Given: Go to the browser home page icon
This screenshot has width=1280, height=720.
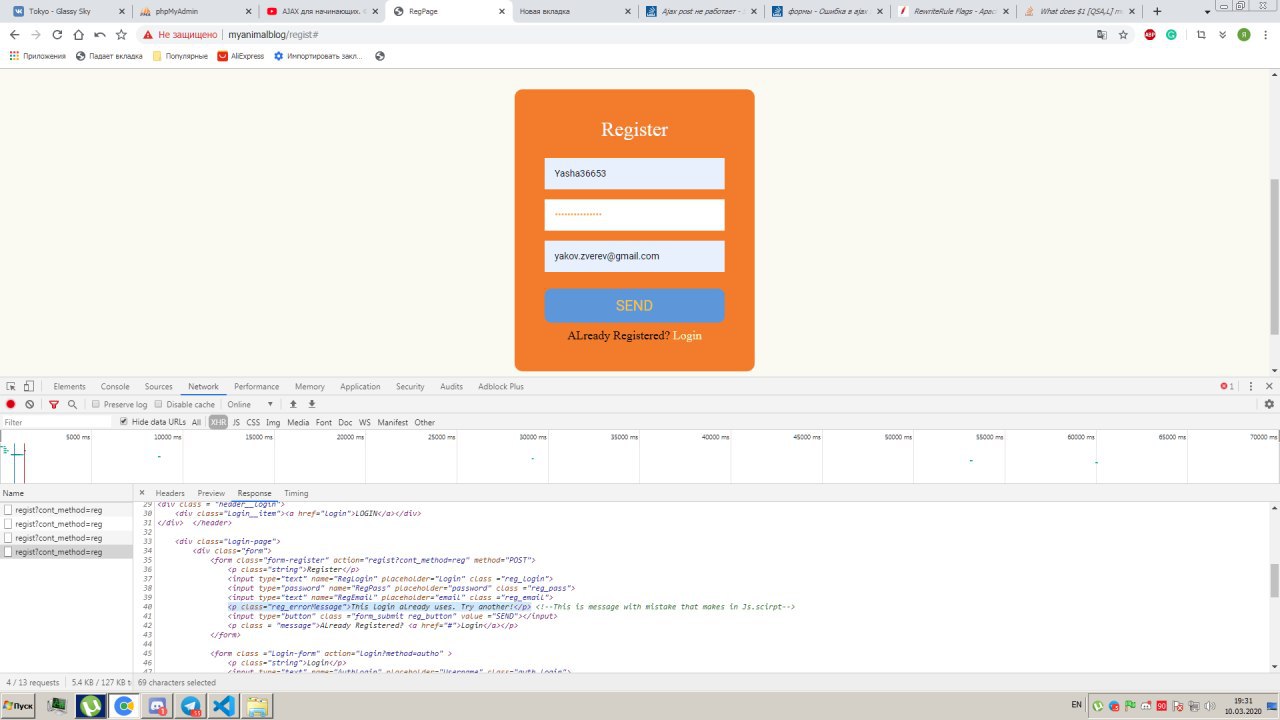Looking at the screenshot, I should tap(78, 34).
